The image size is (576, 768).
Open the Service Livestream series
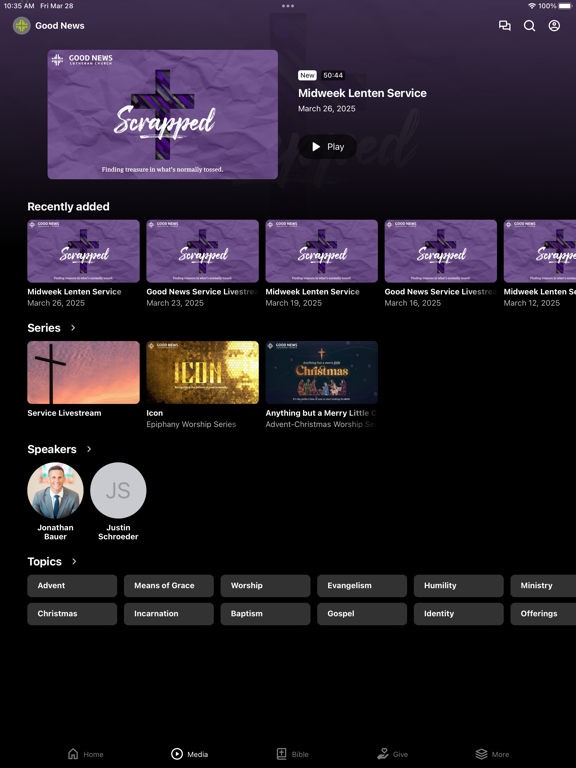click(83, 372)
